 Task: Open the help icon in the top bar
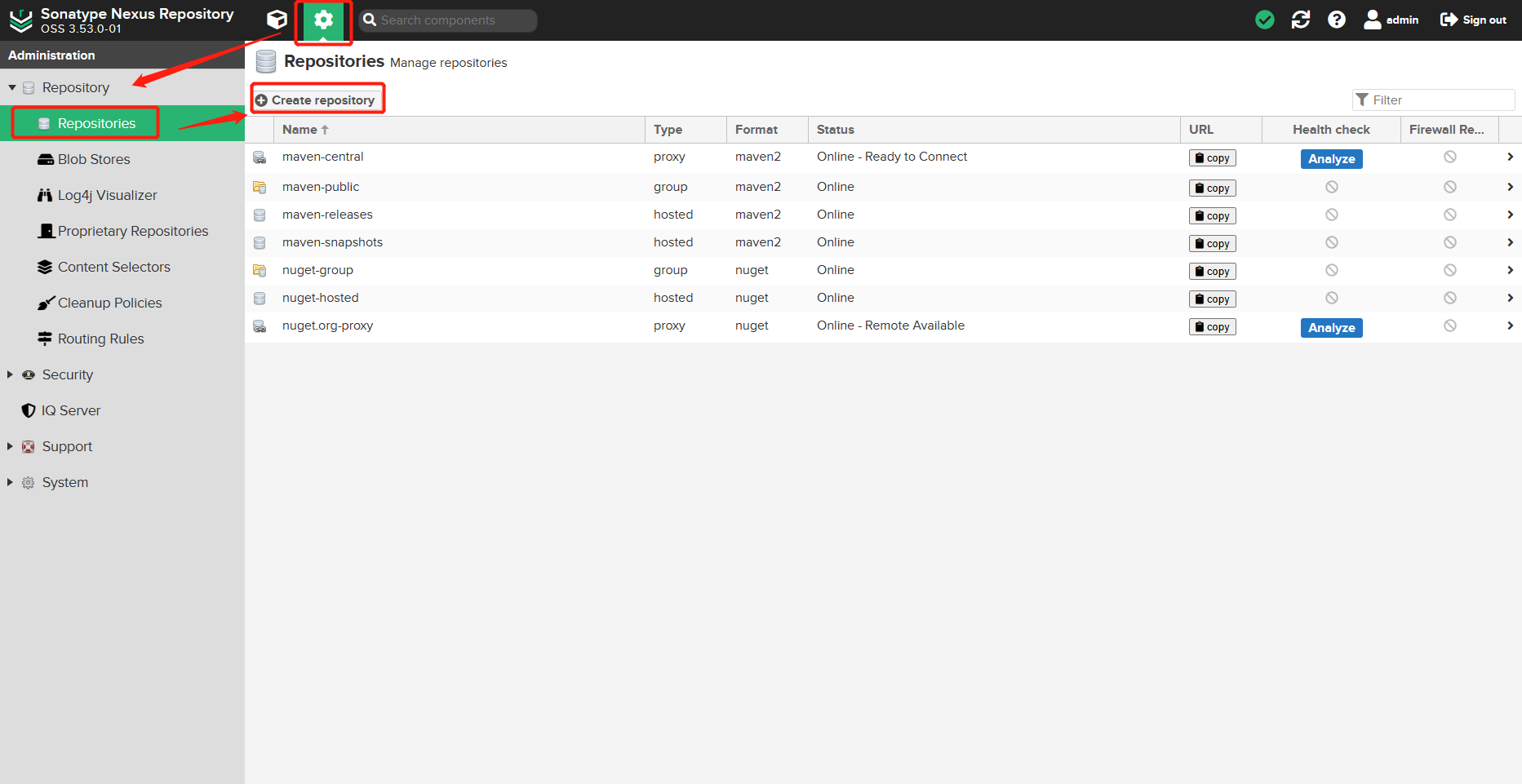(x=1337, y=20)
